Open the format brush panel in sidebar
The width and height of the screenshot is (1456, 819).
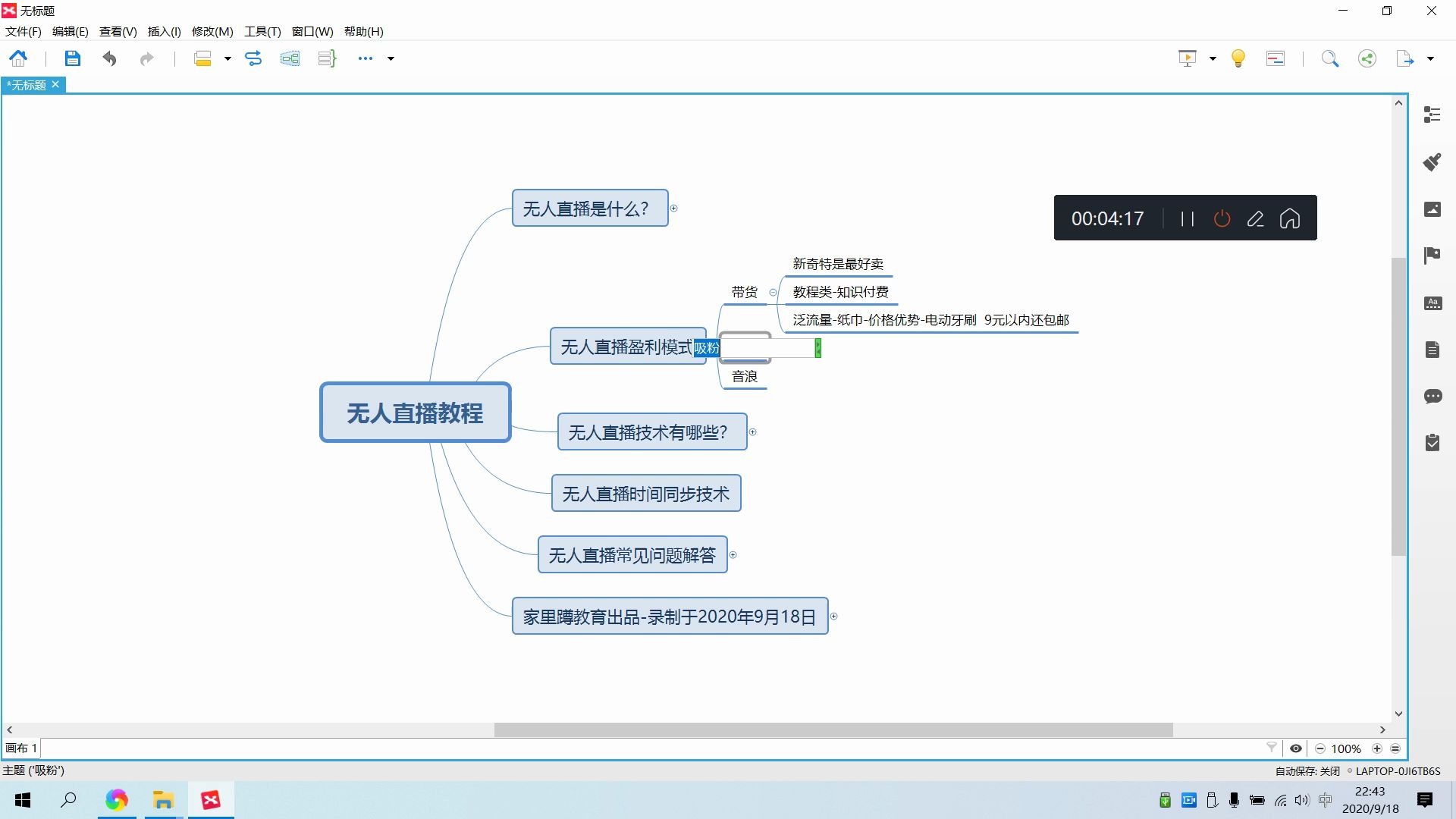tap(1432, 162)
